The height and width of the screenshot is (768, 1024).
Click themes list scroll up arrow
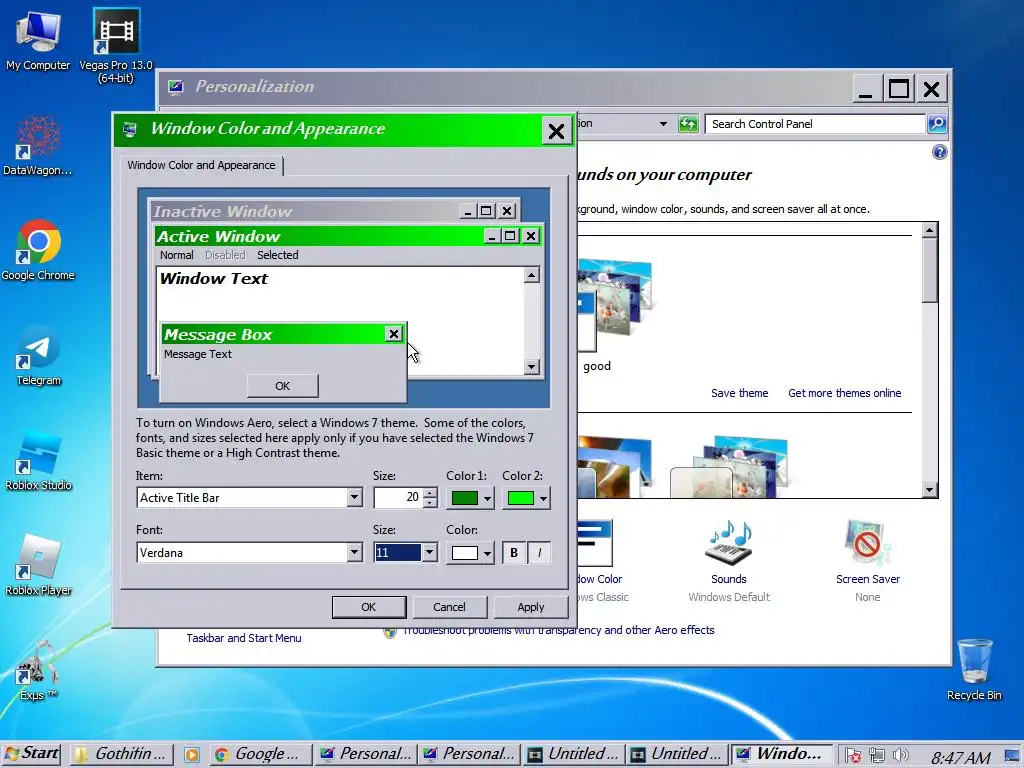929,230
